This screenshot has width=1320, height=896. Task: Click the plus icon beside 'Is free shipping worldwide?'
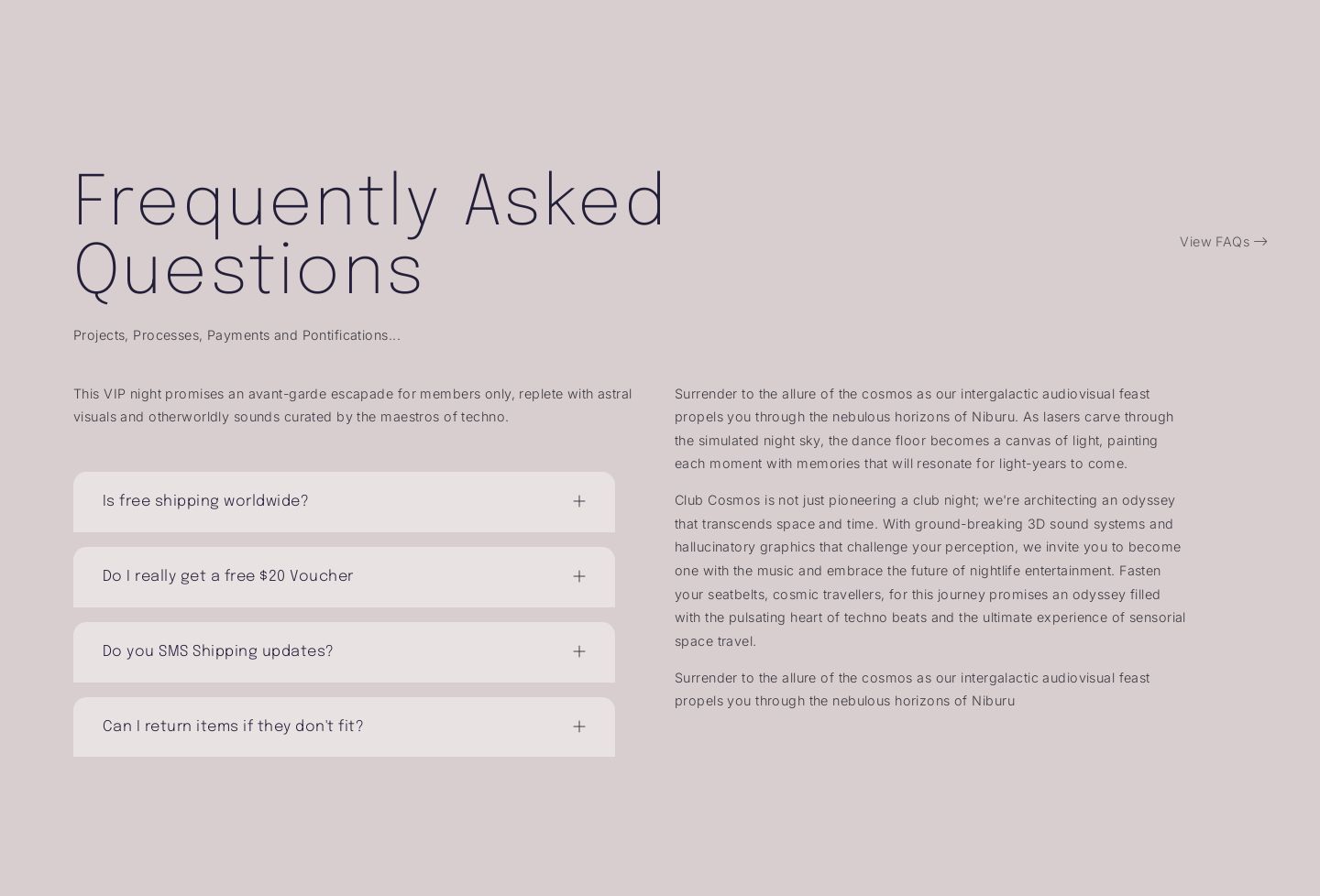coord(578,501)
